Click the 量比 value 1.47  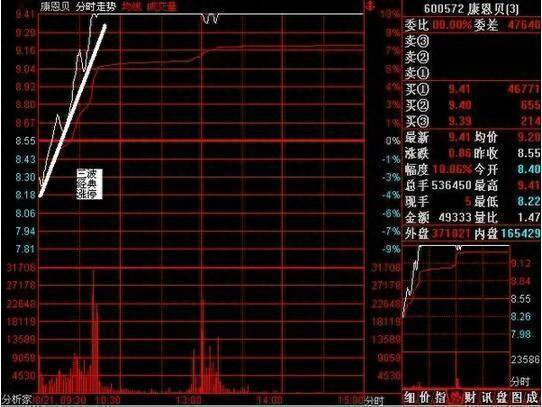click(529, 217)
